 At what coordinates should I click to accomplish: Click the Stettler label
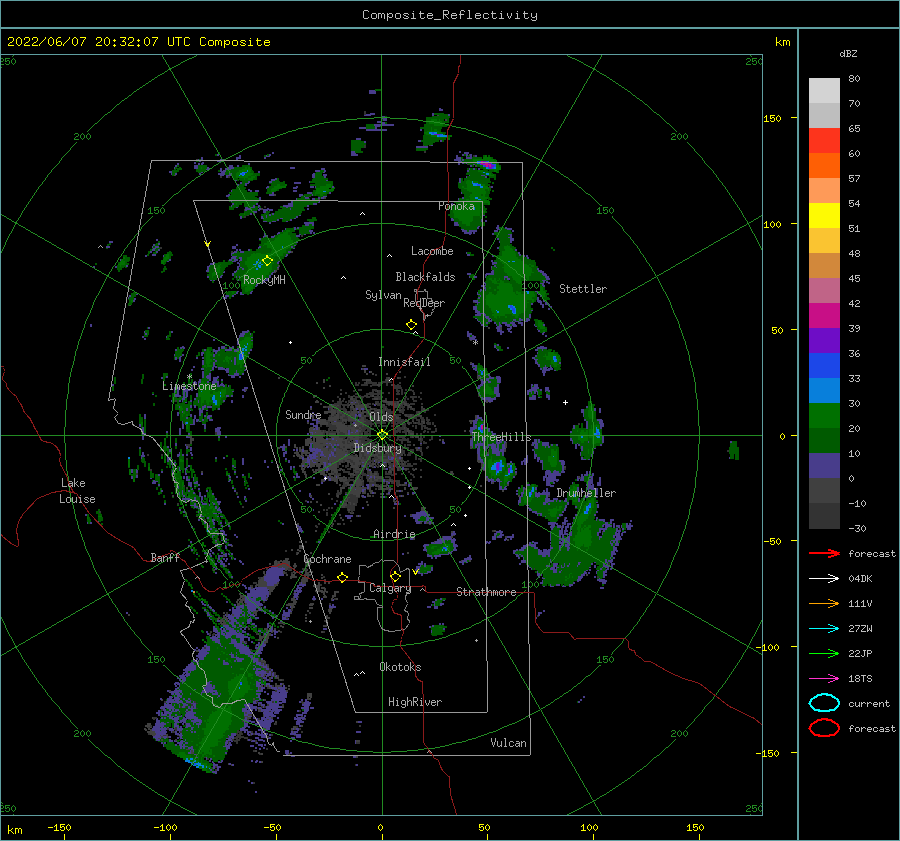(x=583, y=289)
